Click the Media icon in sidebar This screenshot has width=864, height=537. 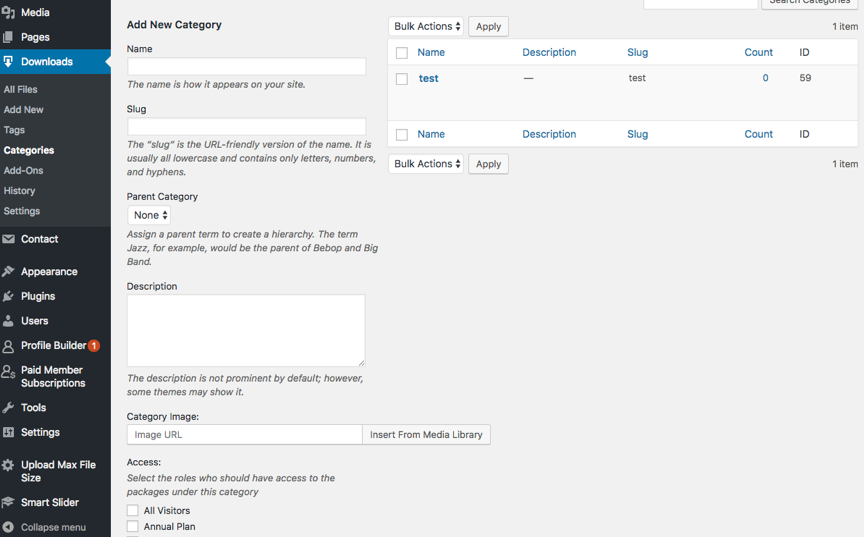pyautogui.click(x=9, y=13)
